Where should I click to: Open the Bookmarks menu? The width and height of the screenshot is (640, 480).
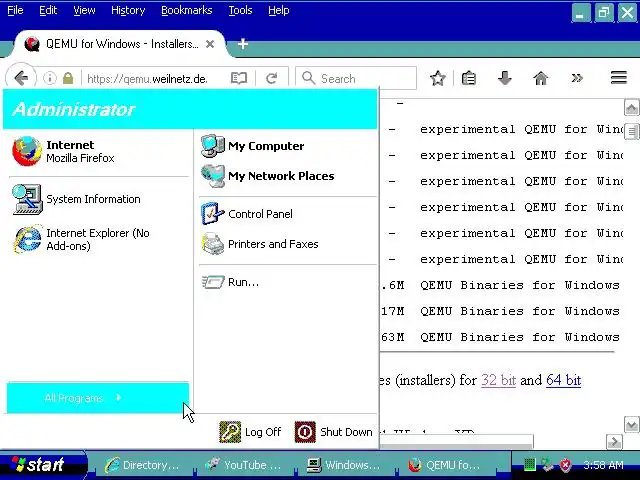pos(187,10)
